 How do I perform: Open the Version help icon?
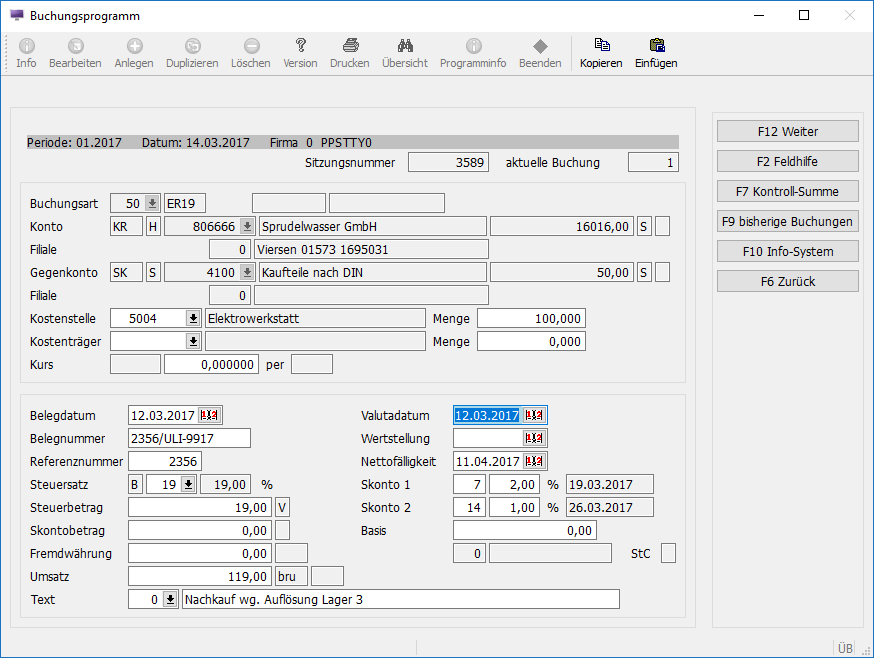coord(300,46)
